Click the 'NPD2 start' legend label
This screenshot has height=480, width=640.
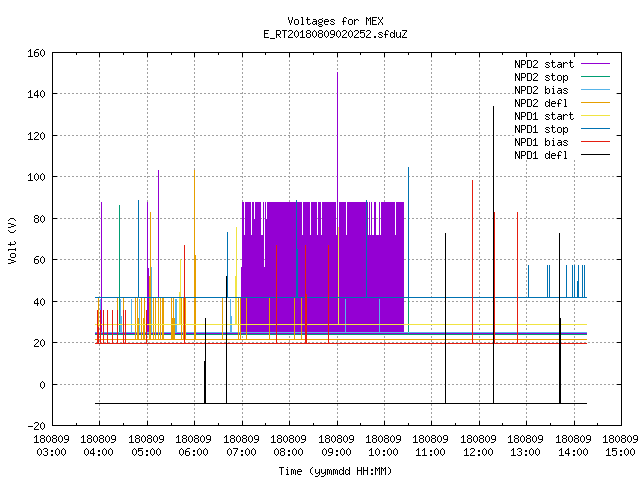(544, 64)
